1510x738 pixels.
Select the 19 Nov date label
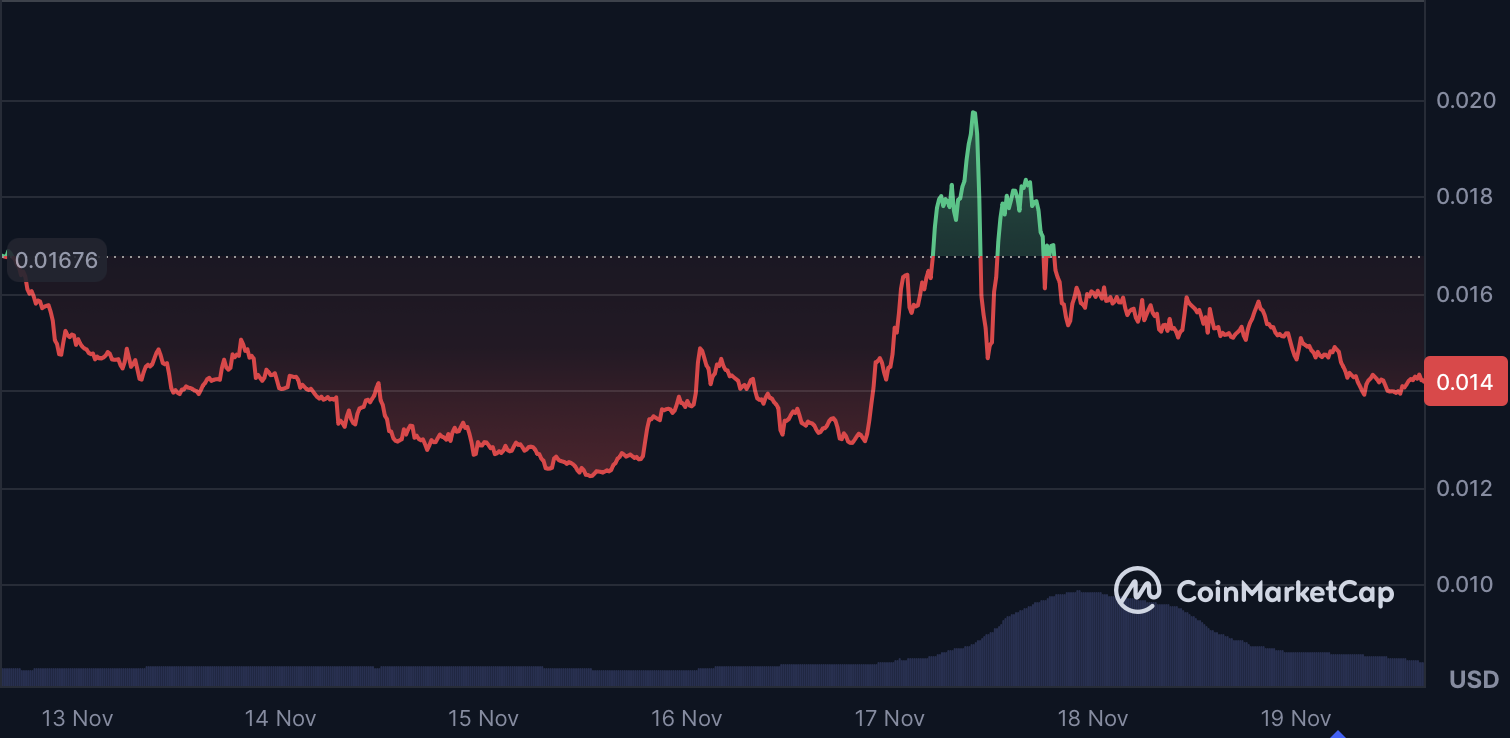pos(1296,718)
